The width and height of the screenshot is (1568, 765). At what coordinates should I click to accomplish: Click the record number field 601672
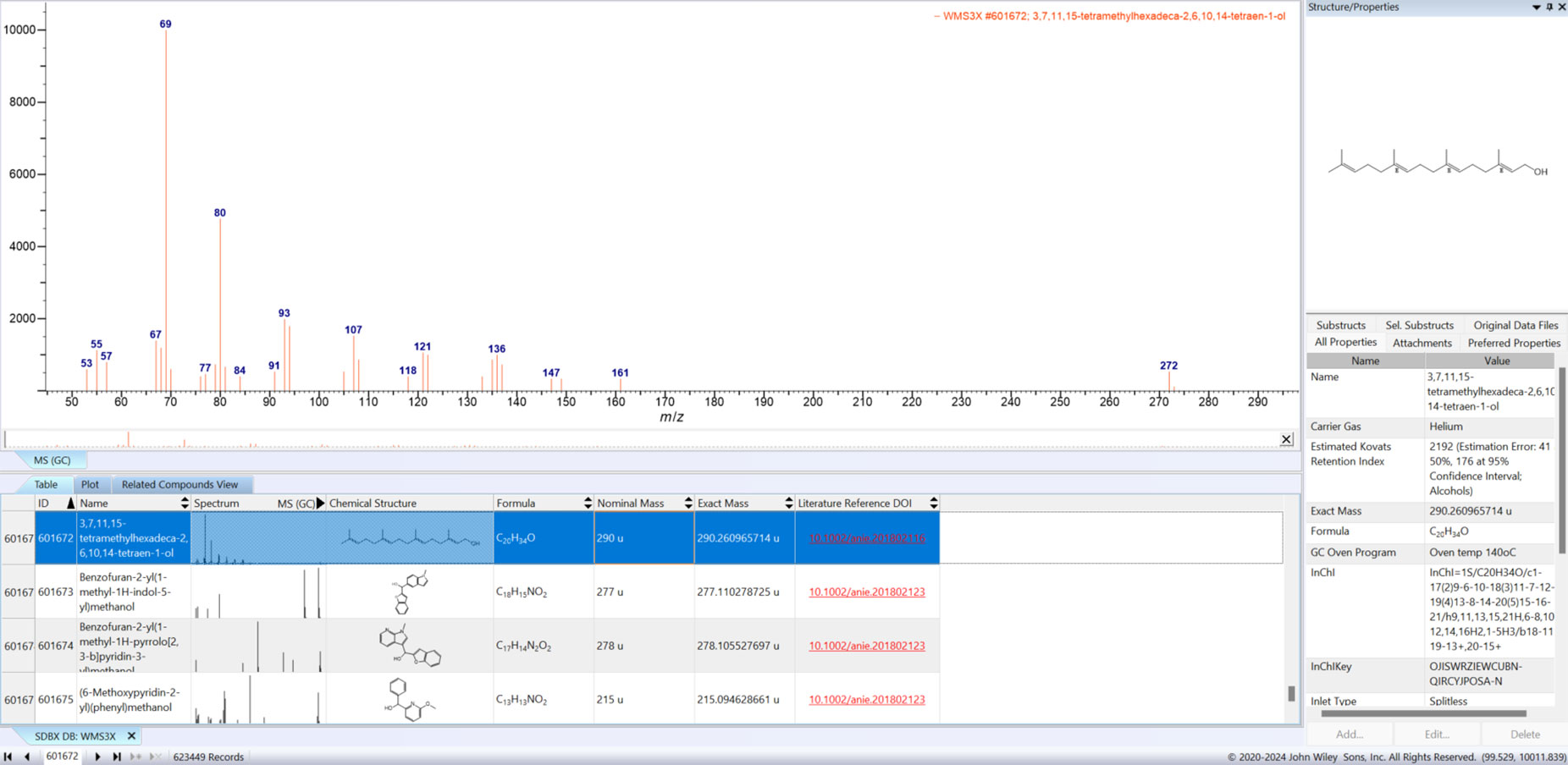(62, 757)
